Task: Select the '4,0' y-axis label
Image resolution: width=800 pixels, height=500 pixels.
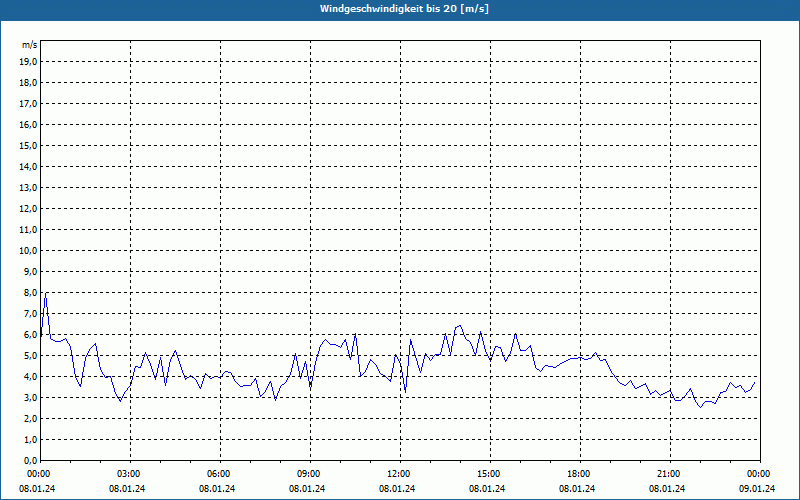Action: (x=30, y=377)
